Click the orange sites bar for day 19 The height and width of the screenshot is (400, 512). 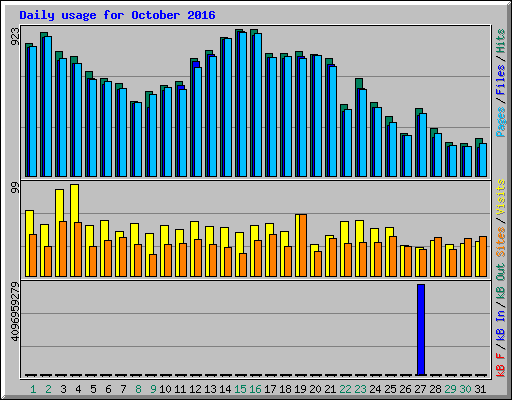pos(303,245)
